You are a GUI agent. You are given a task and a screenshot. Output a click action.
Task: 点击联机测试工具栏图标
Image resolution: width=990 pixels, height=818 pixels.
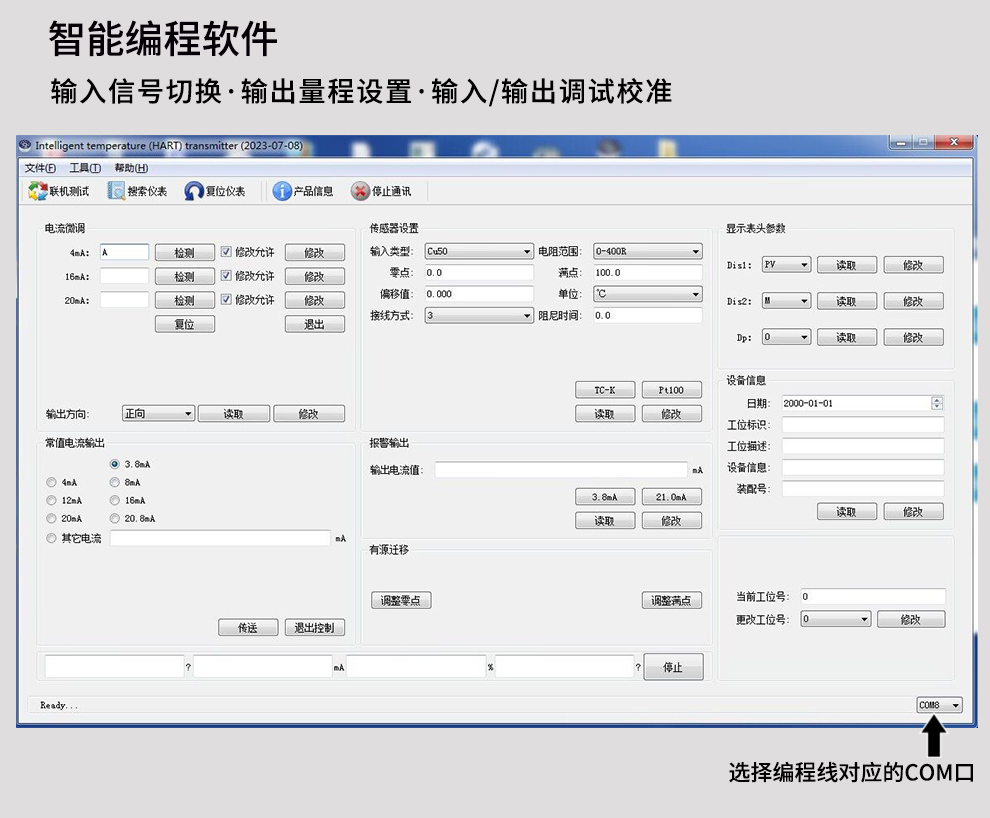(x=57, y=191)
